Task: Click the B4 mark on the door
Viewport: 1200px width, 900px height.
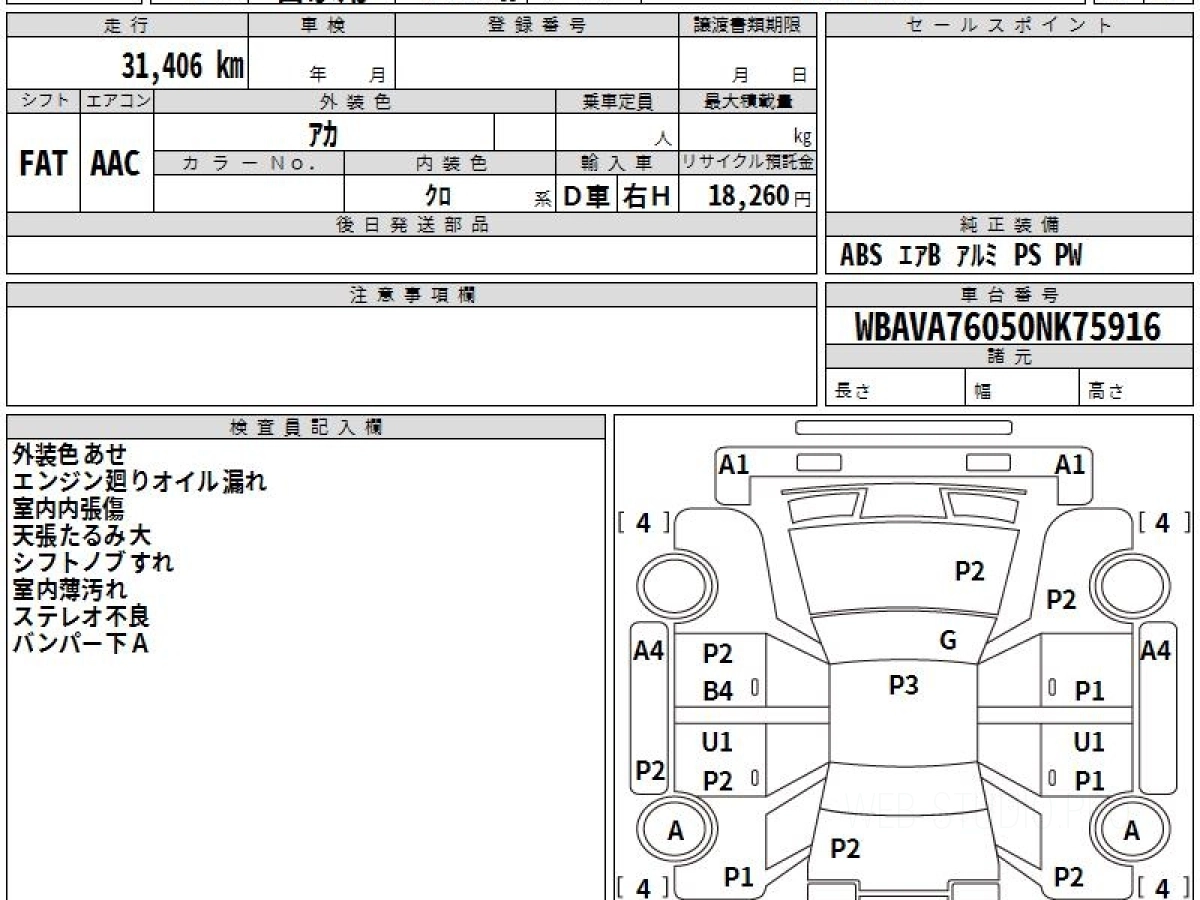Action: [718, 691]
